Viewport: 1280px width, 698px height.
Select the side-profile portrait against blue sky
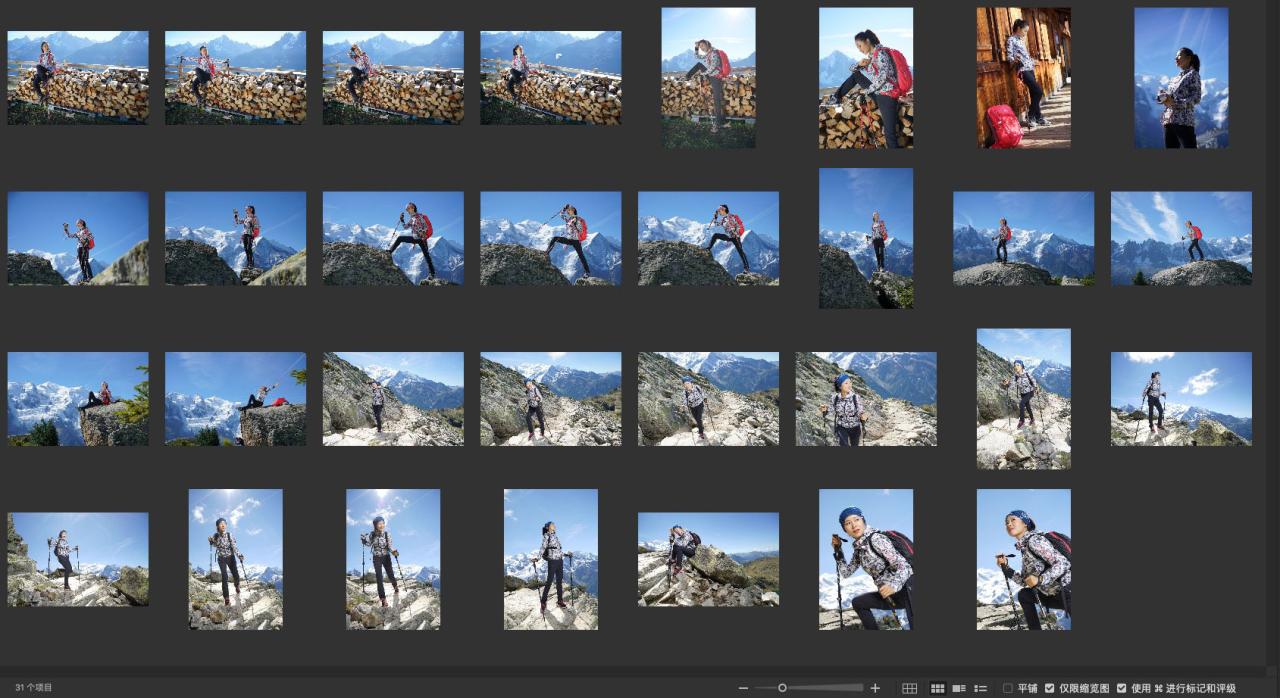pyautogui.click(x=1181, y=78)
